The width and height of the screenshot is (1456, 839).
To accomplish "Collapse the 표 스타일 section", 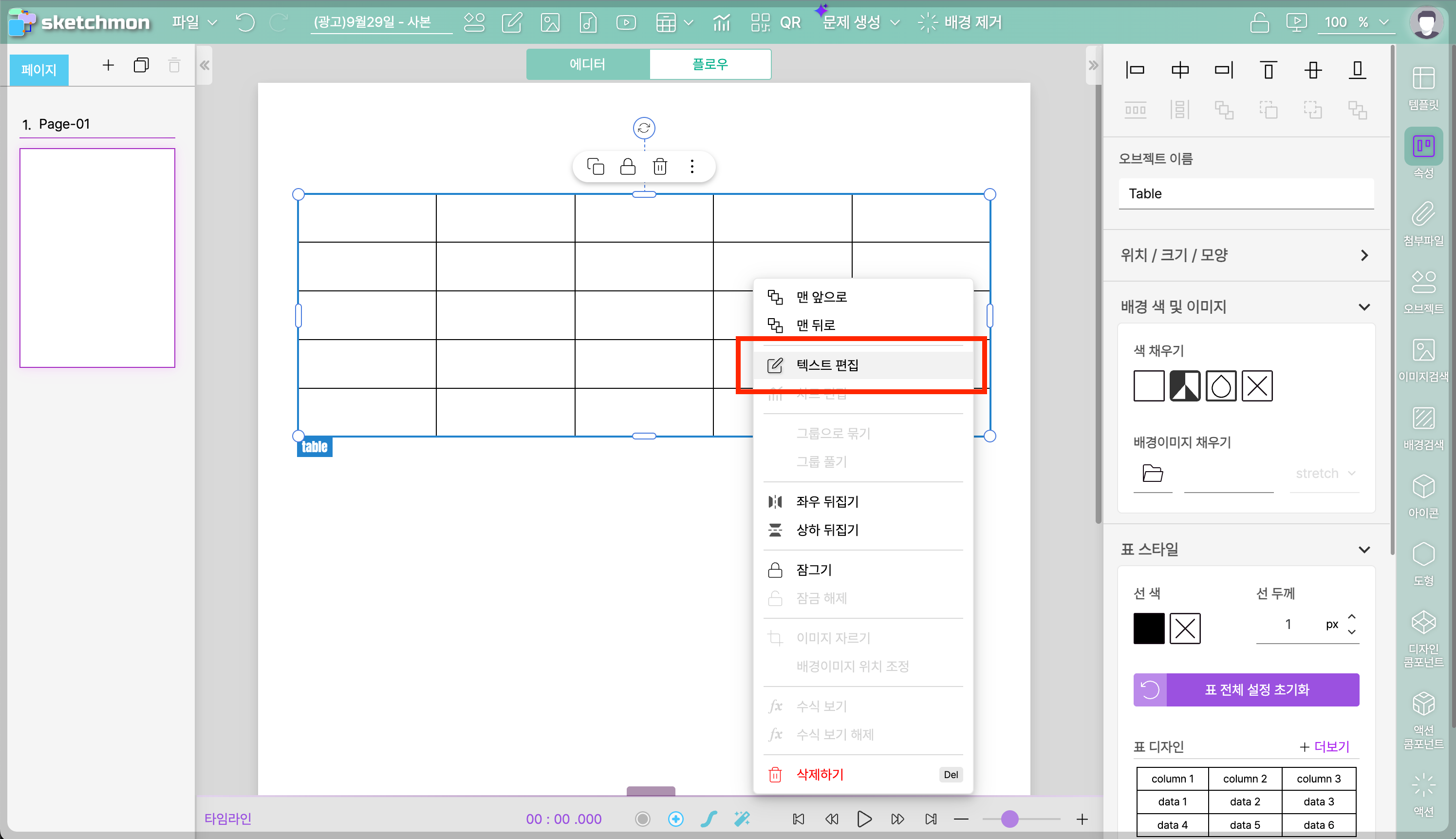I will (1364, 549).
